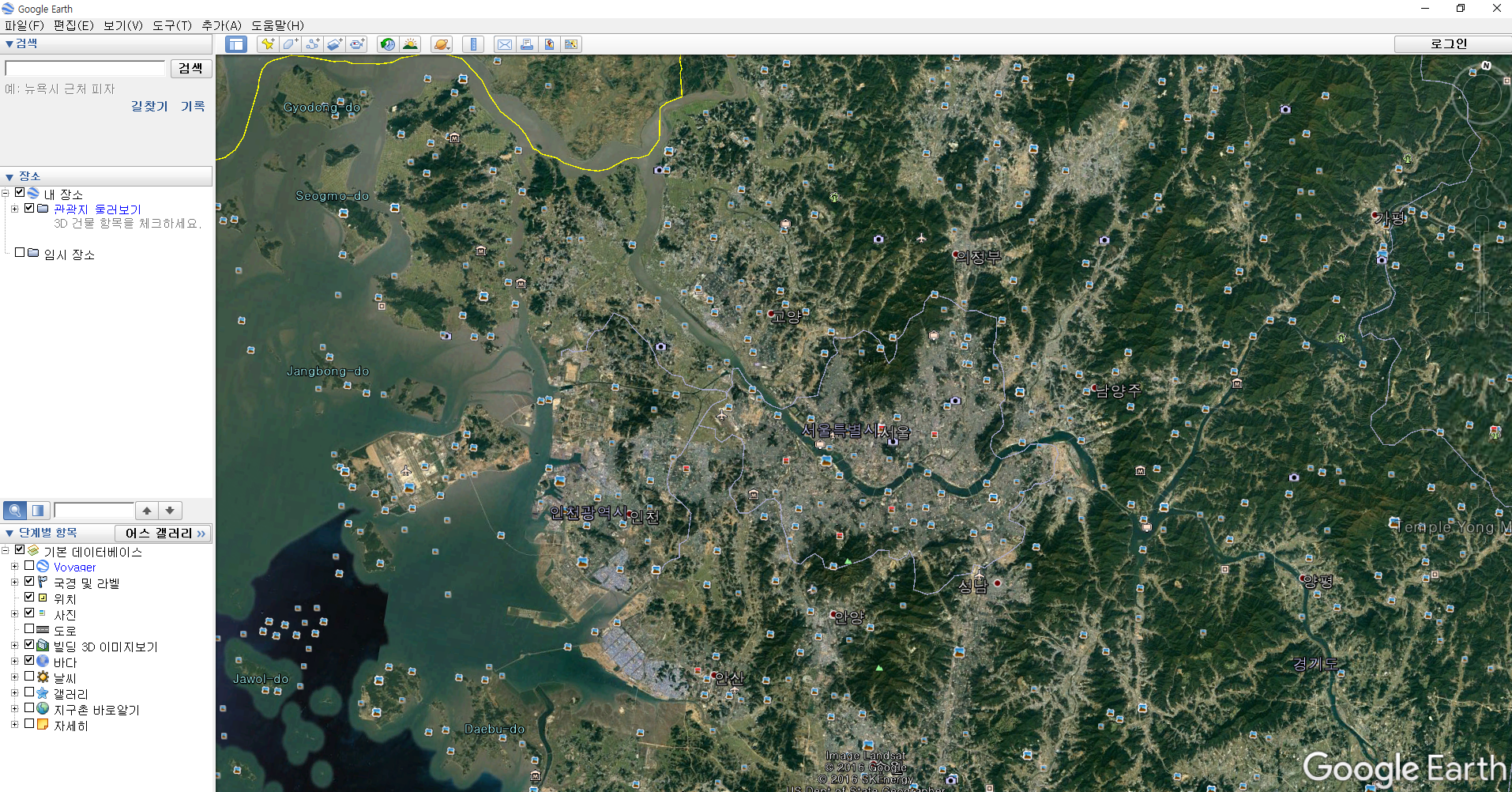This screenshot has width=1512, height=792.
Task: Open the 파일(F) menu
Action: [24, 25]
